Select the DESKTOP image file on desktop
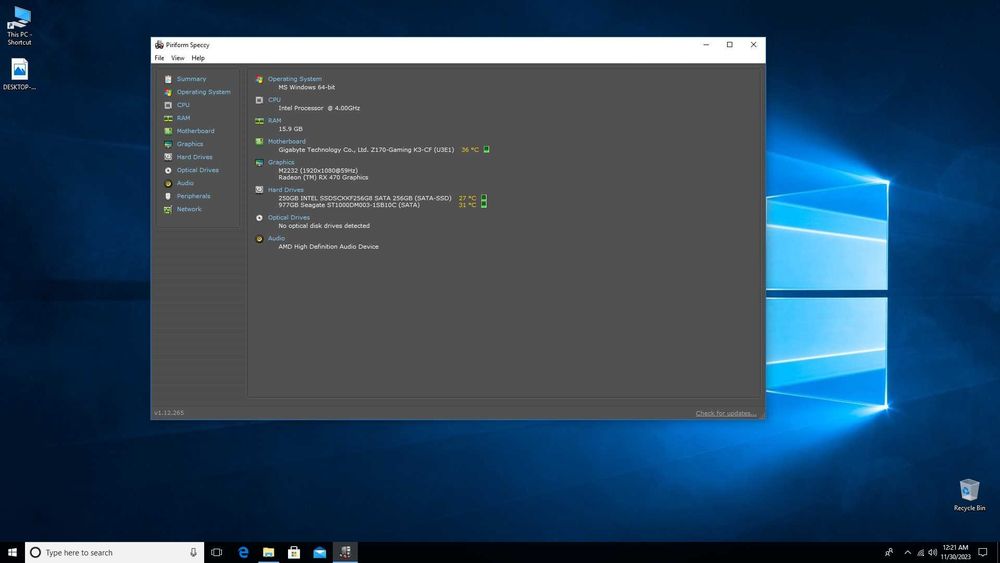Image resolution: width=1000 pixels, height=563 pixels. pyautogui.click(x=19, y=75)
